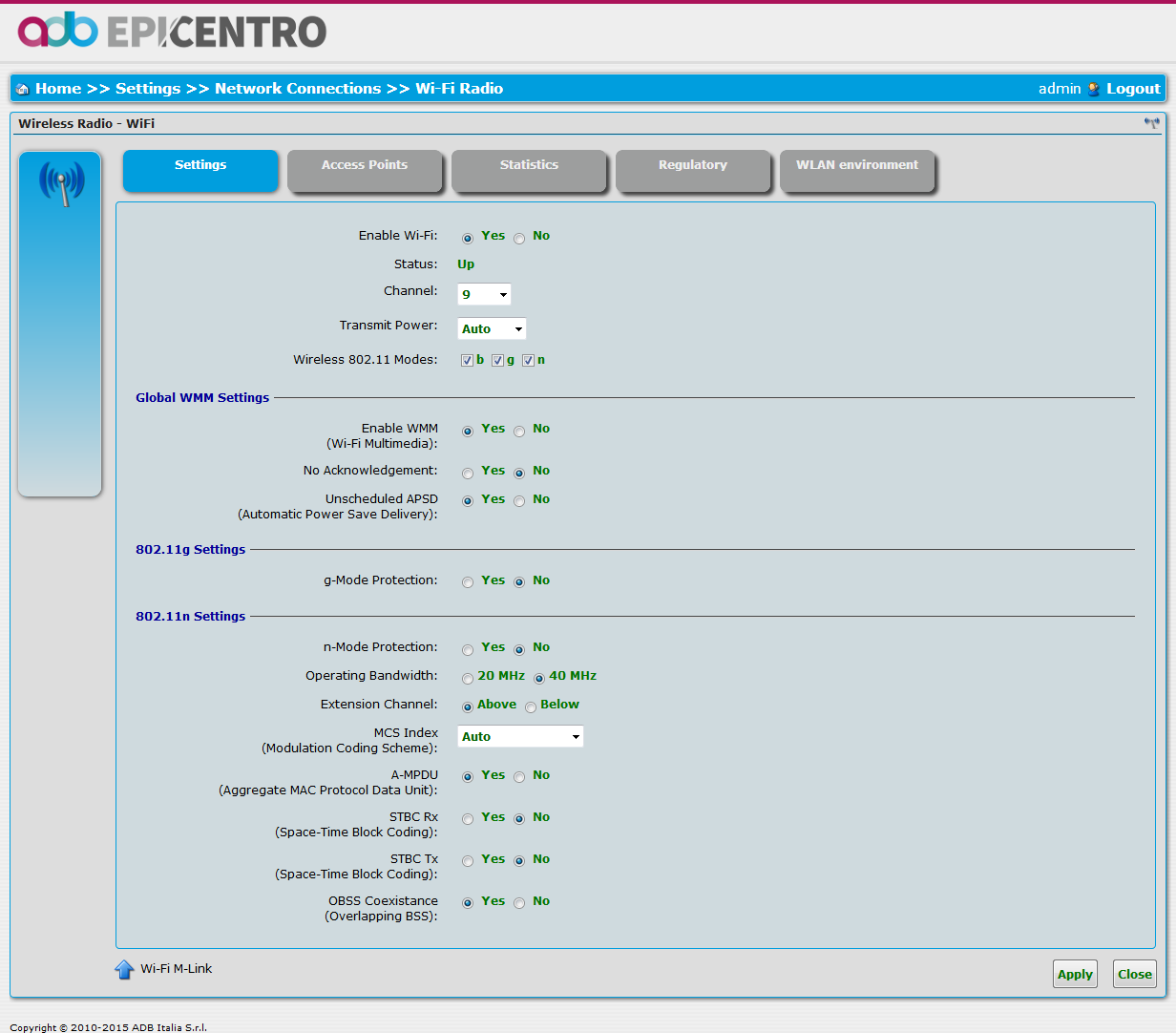Viewport: 1176px width, 1033px height.
Task: Switch to the Regulatory tab
Action: click(693, 170)
